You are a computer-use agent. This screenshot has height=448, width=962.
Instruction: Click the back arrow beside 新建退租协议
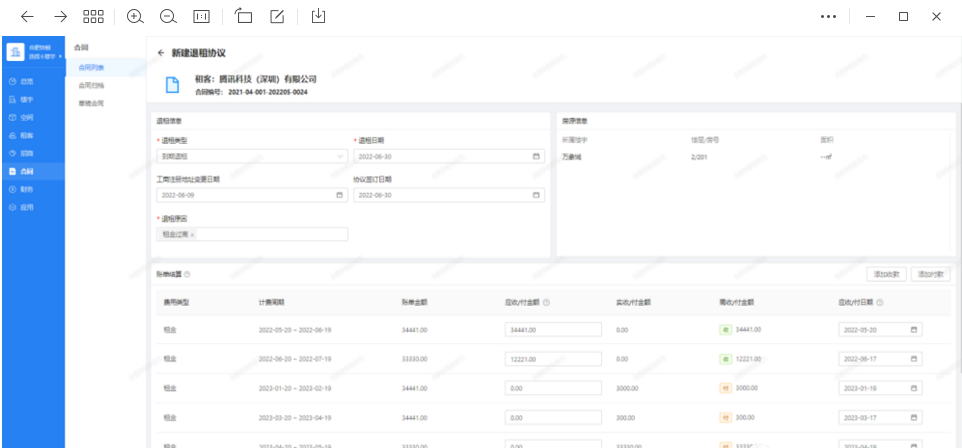click(x=161, y=52)
